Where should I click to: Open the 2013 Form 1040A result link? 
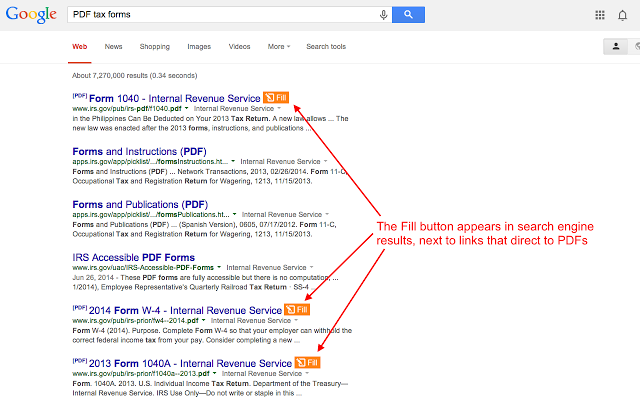point(190,363)
